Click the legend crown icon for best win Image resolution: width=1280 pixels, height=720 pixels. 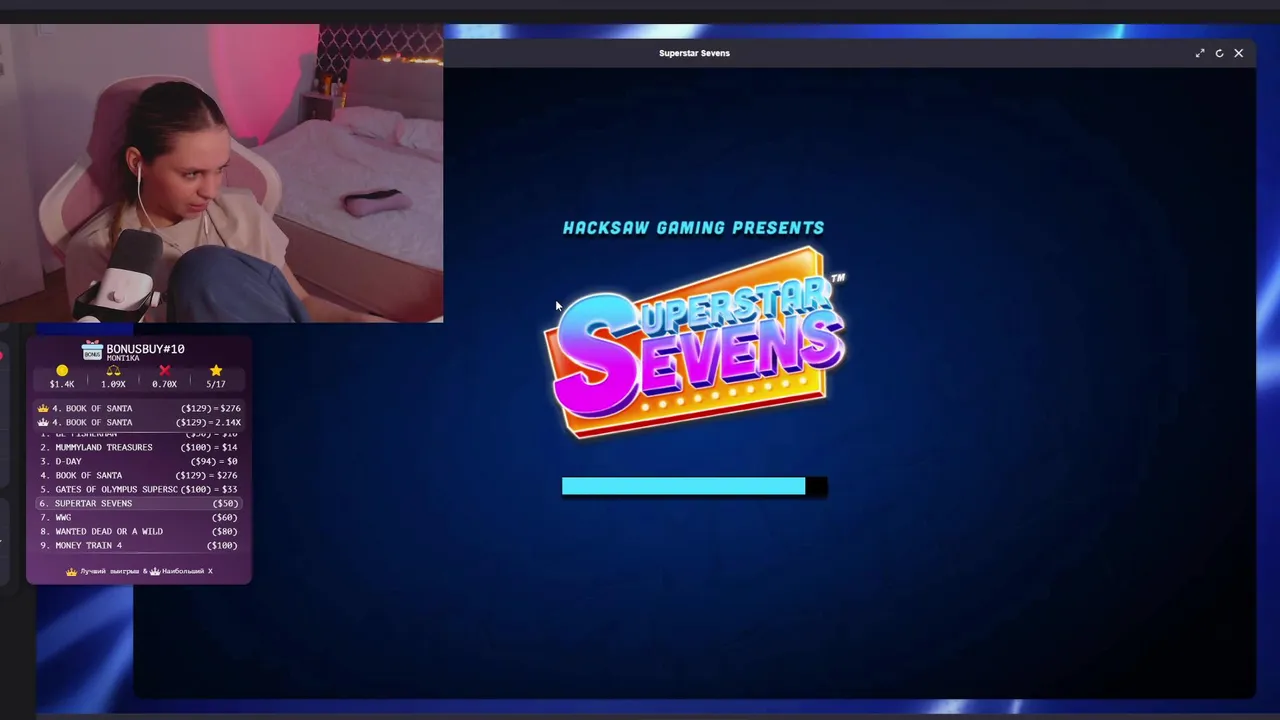tap(71, 571)
